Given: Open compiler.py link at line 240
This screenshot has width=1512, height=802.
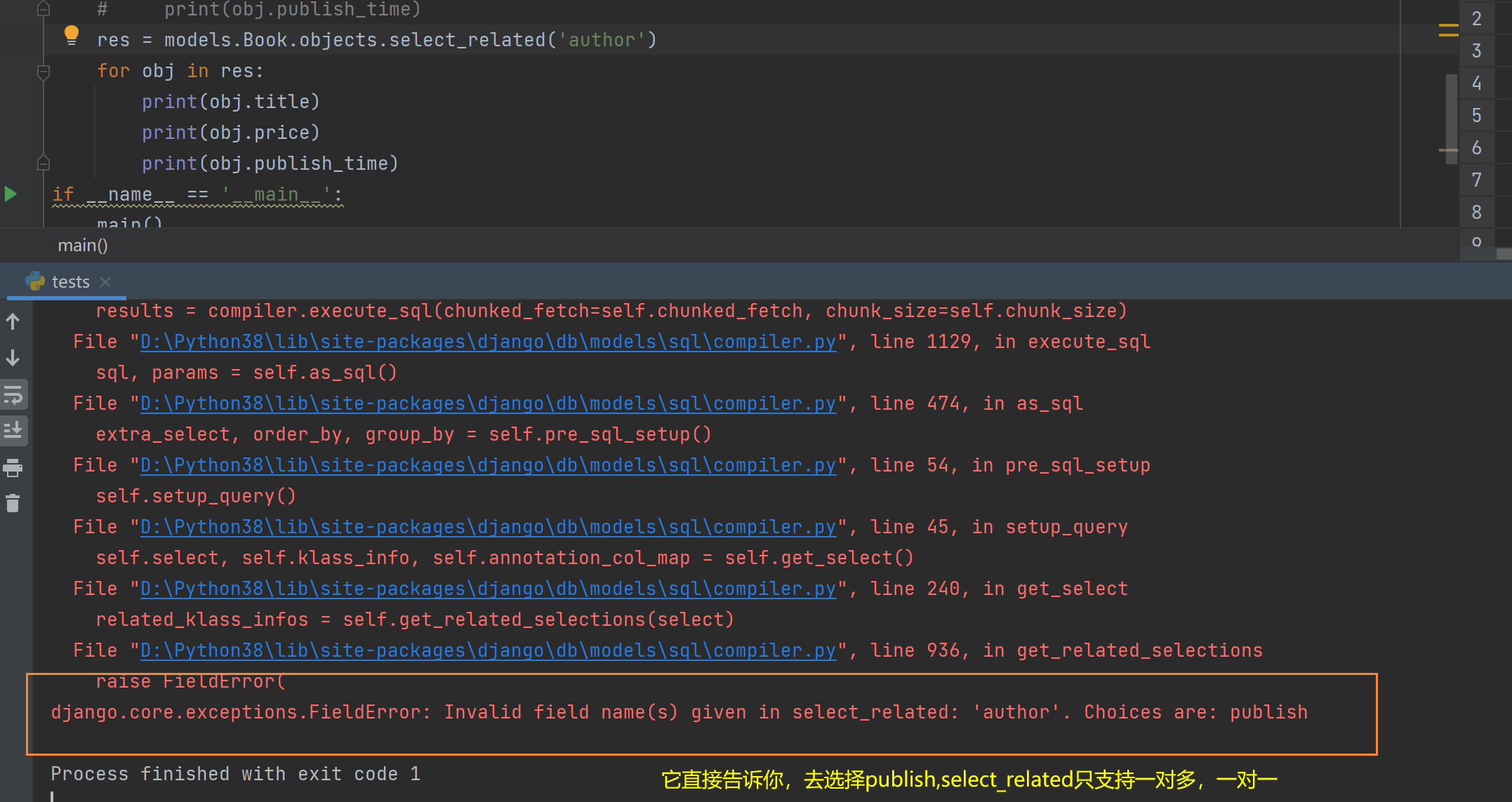Looking at the screenshot, I should coord(489,589).
